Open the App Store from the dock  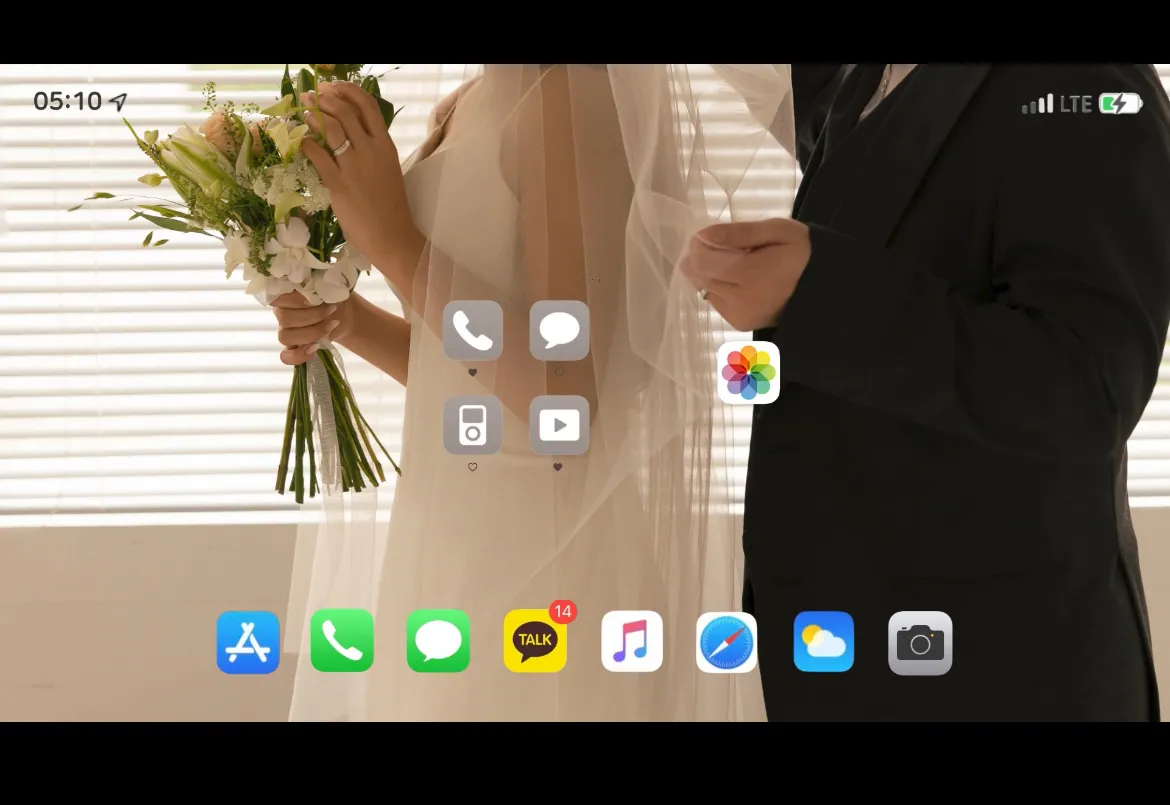coord(248,642)
